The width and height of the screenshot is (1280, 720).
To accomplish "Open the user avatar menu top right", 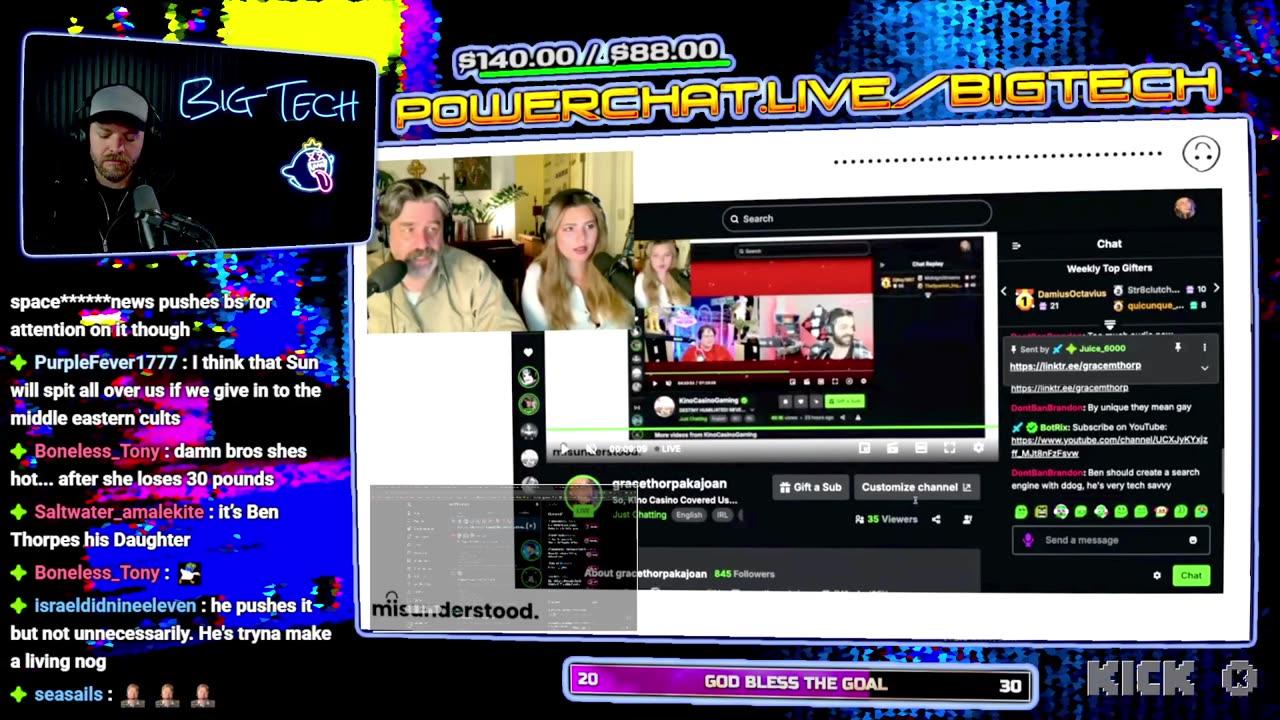I will coord(1185,208).
